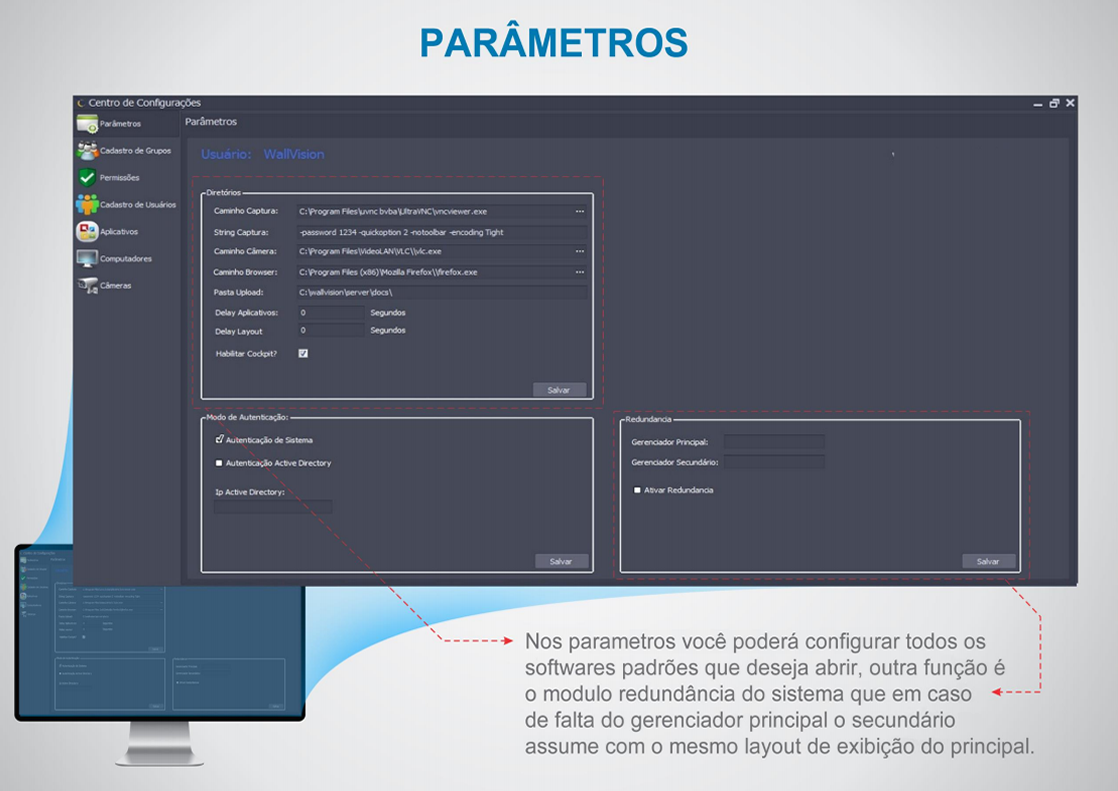
Task: Check the Ativar Redundancia checkbox
Action: click(x=637, y=490)
